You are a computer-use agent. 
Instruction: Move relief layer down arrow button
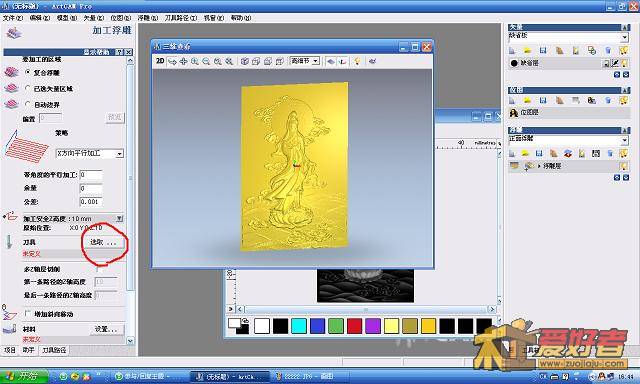coord(626,178)
